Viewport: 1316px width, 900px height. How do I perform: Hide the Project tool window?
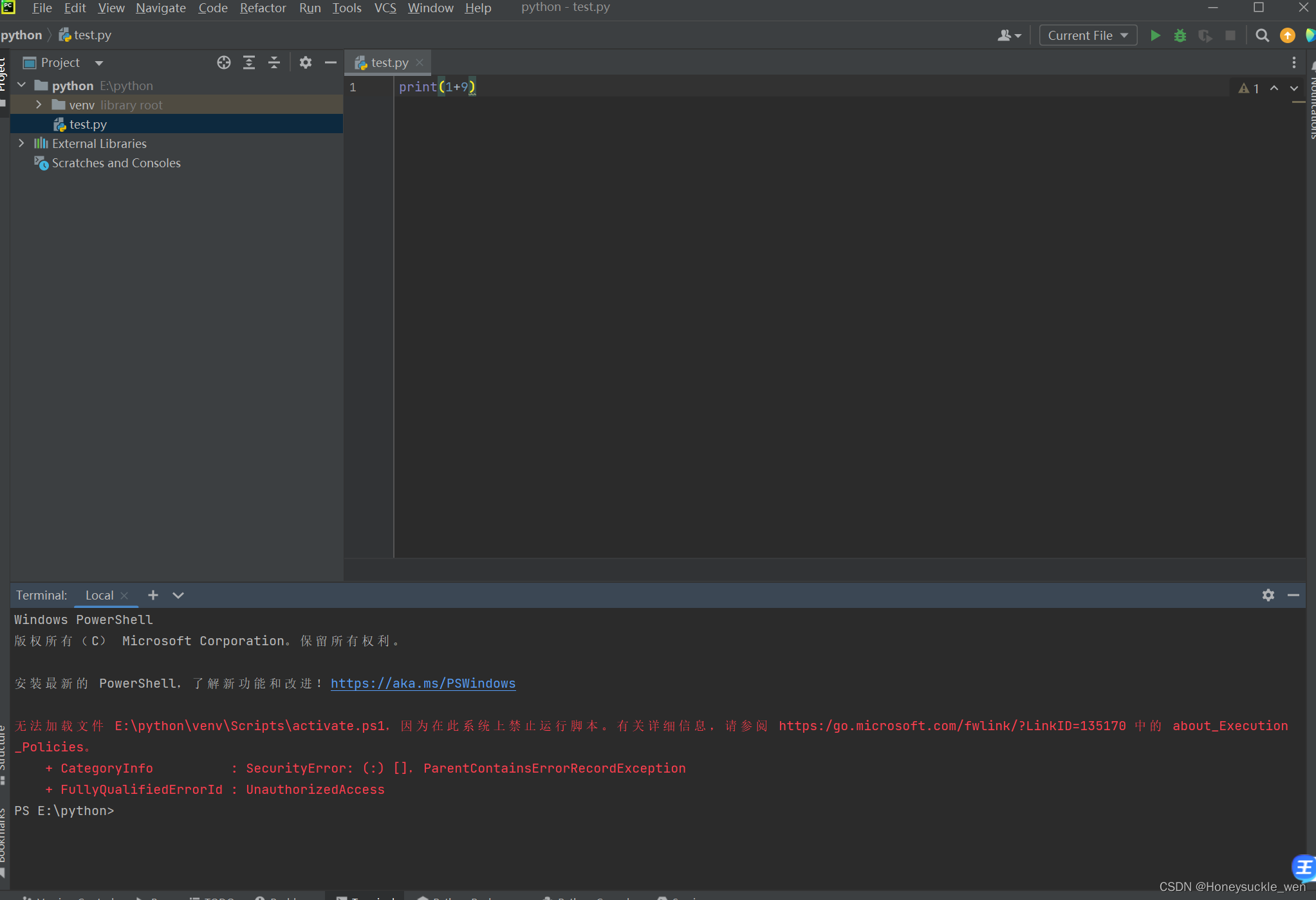click(x=331, y=62)
